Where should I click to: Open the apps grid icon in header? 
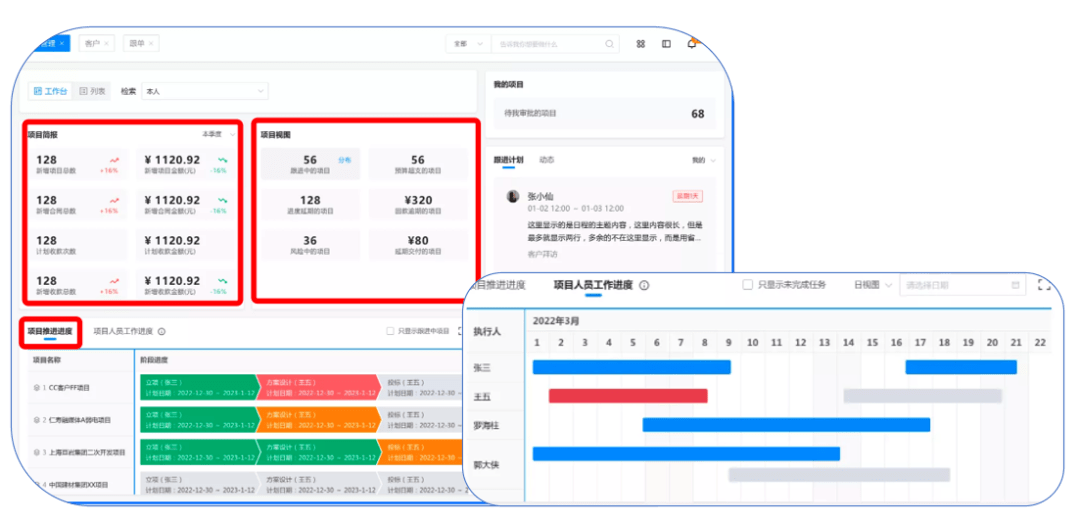(641, 44)
